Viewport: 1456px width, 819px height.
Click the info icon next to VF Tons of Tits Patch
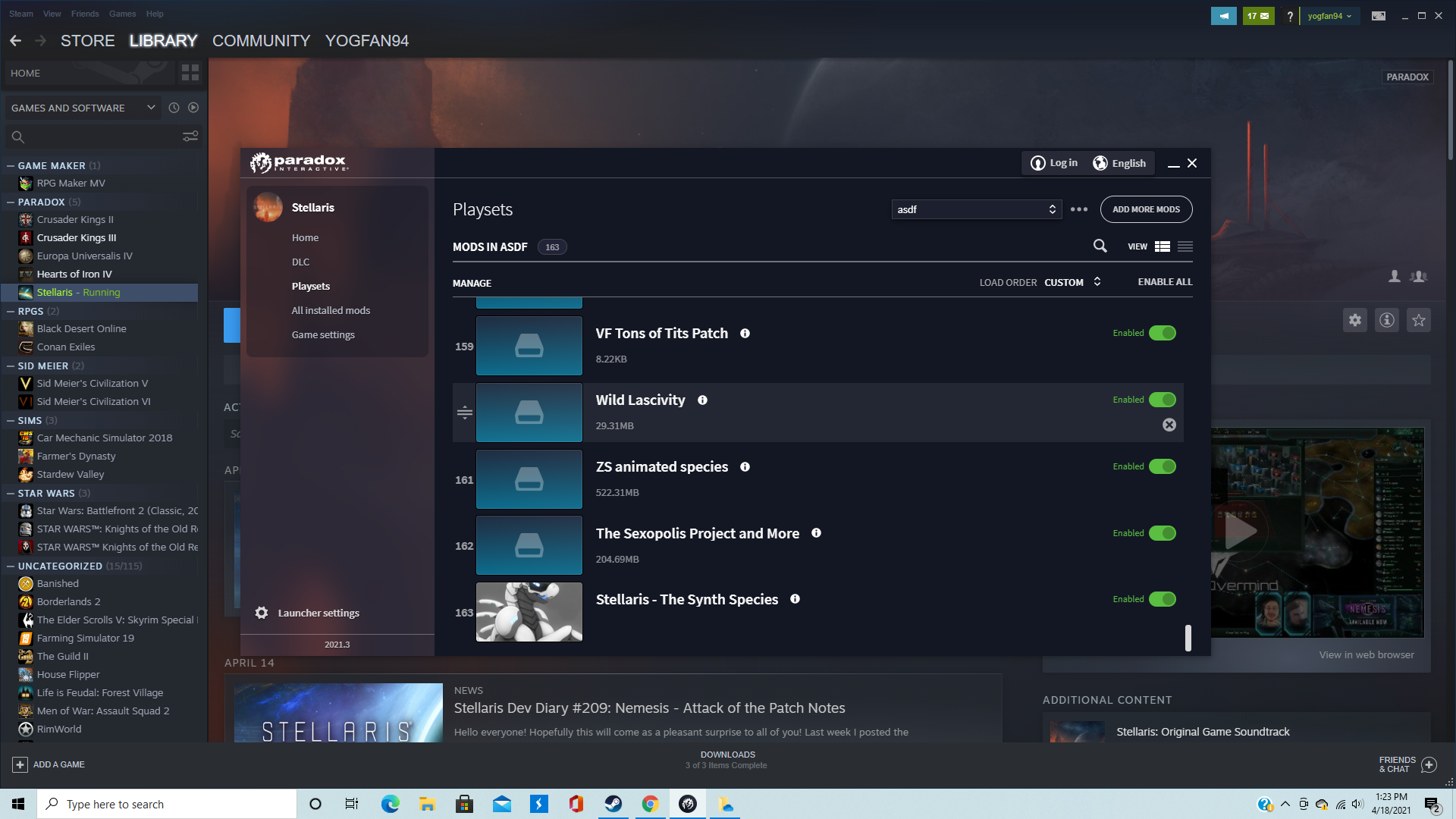[745, 334]
